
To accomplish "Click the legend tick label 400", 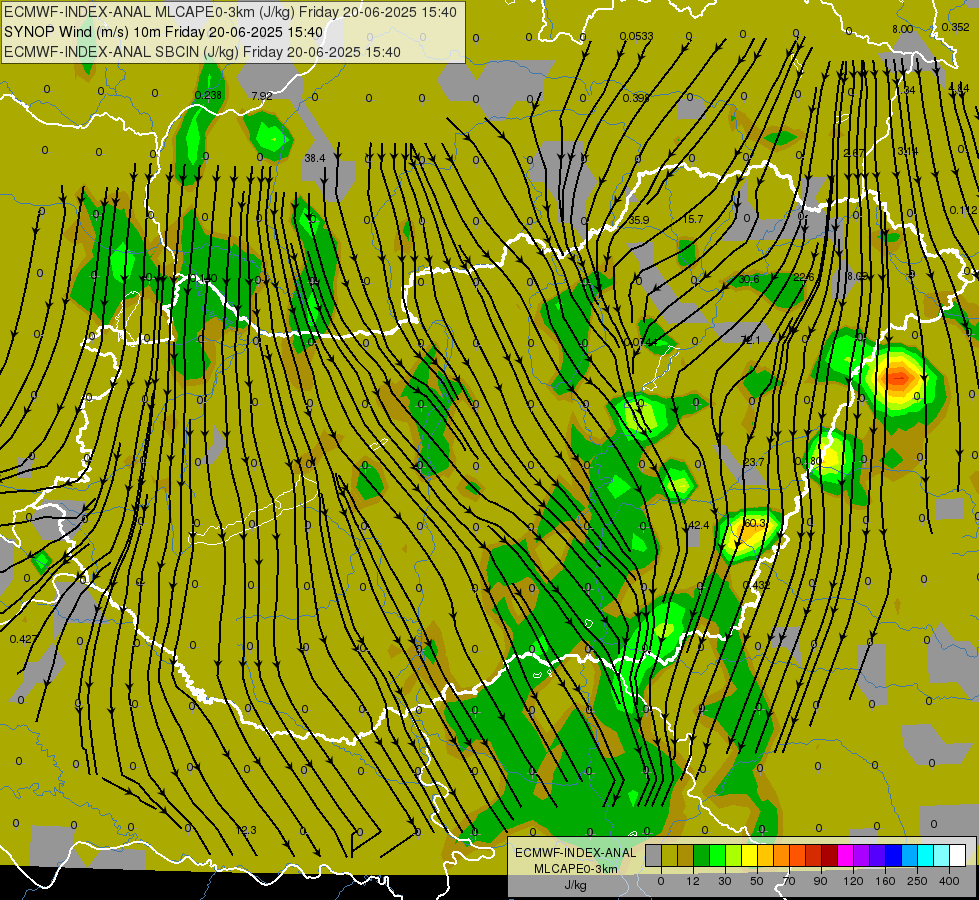I will [949, 881].
